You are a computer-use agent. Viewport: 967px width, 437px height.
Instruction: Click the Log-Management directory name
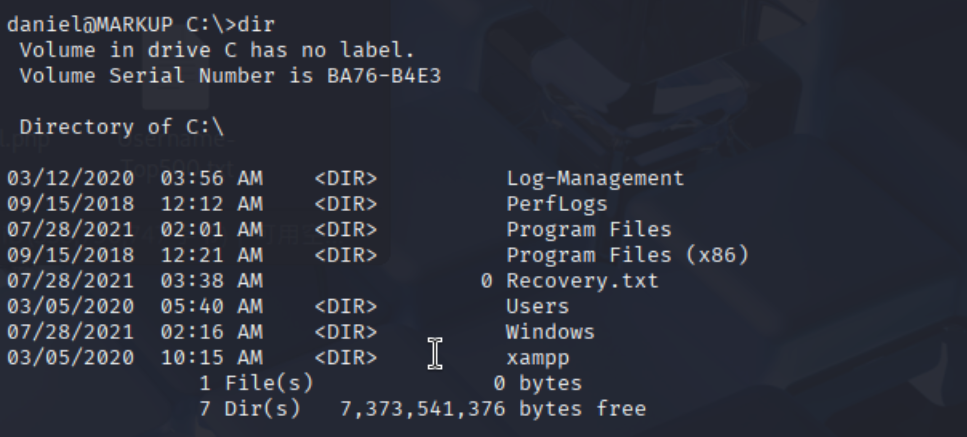point(595,178)
